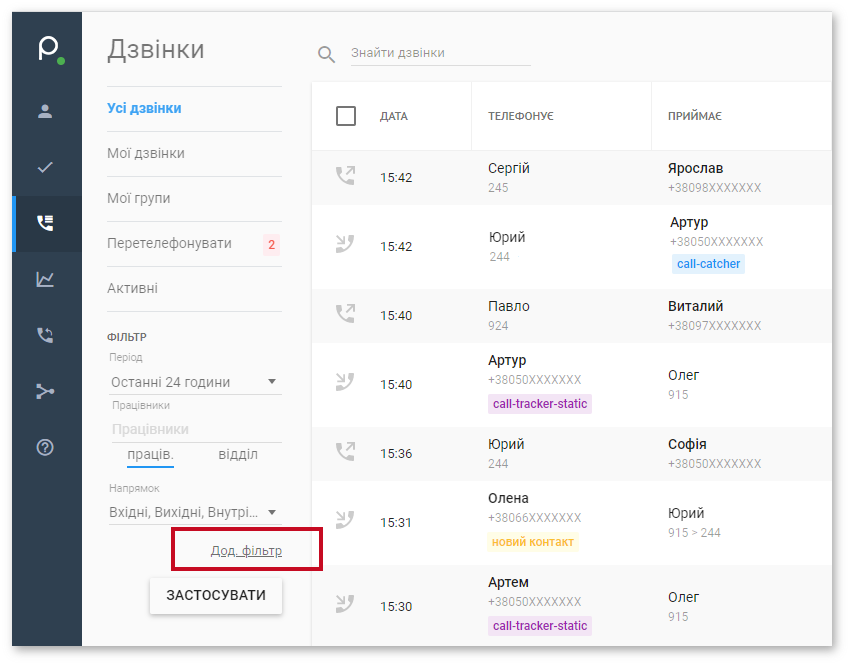Click the Дод. фільтр link
Screen dimensions: 850x665
coord(246,551)
